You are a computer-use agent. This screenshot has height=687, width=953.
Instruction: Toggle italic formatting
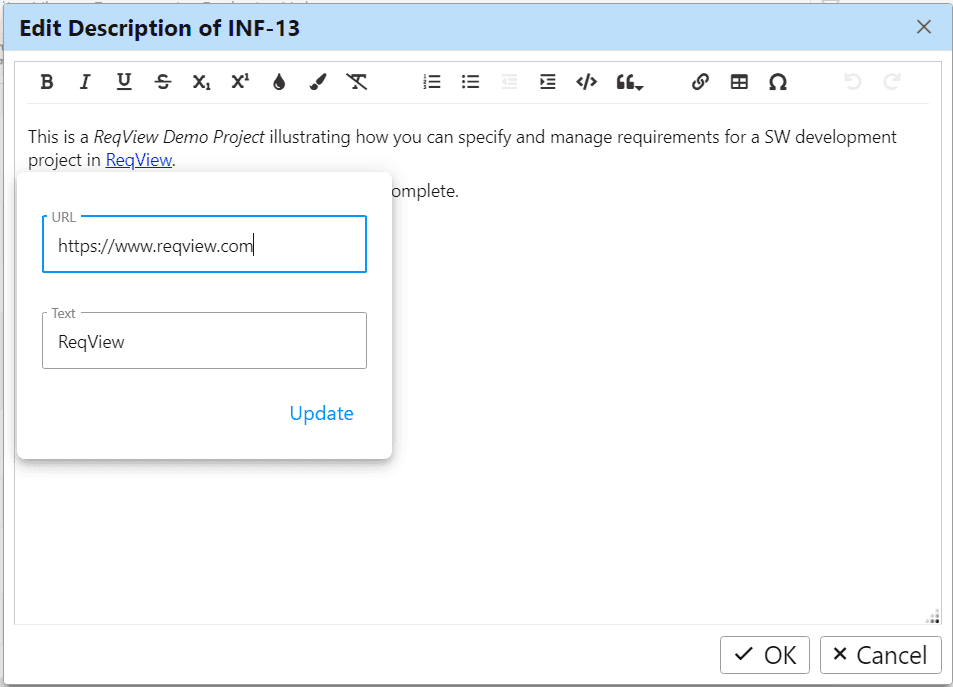pyautogui.click(x=85, y=83)
